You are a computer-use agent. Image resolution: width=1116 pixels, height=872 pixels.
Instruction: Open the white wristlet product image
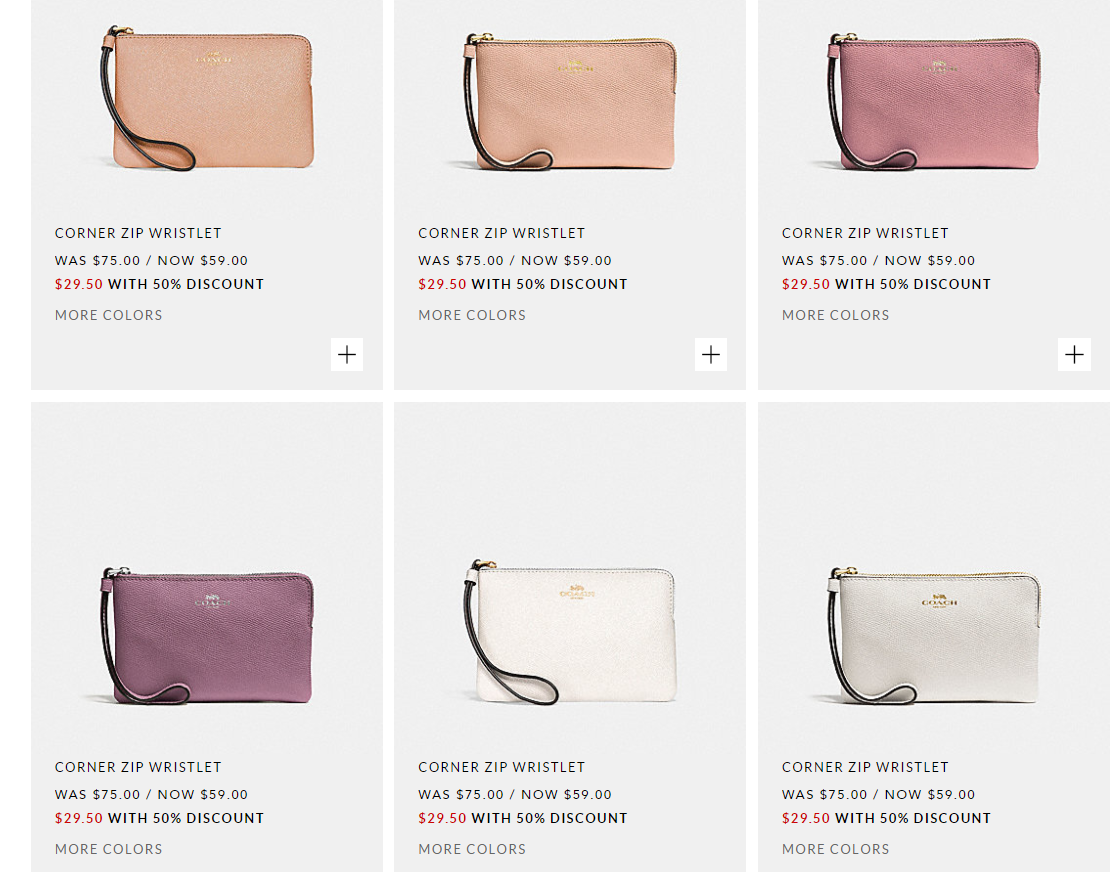[570, 633]
